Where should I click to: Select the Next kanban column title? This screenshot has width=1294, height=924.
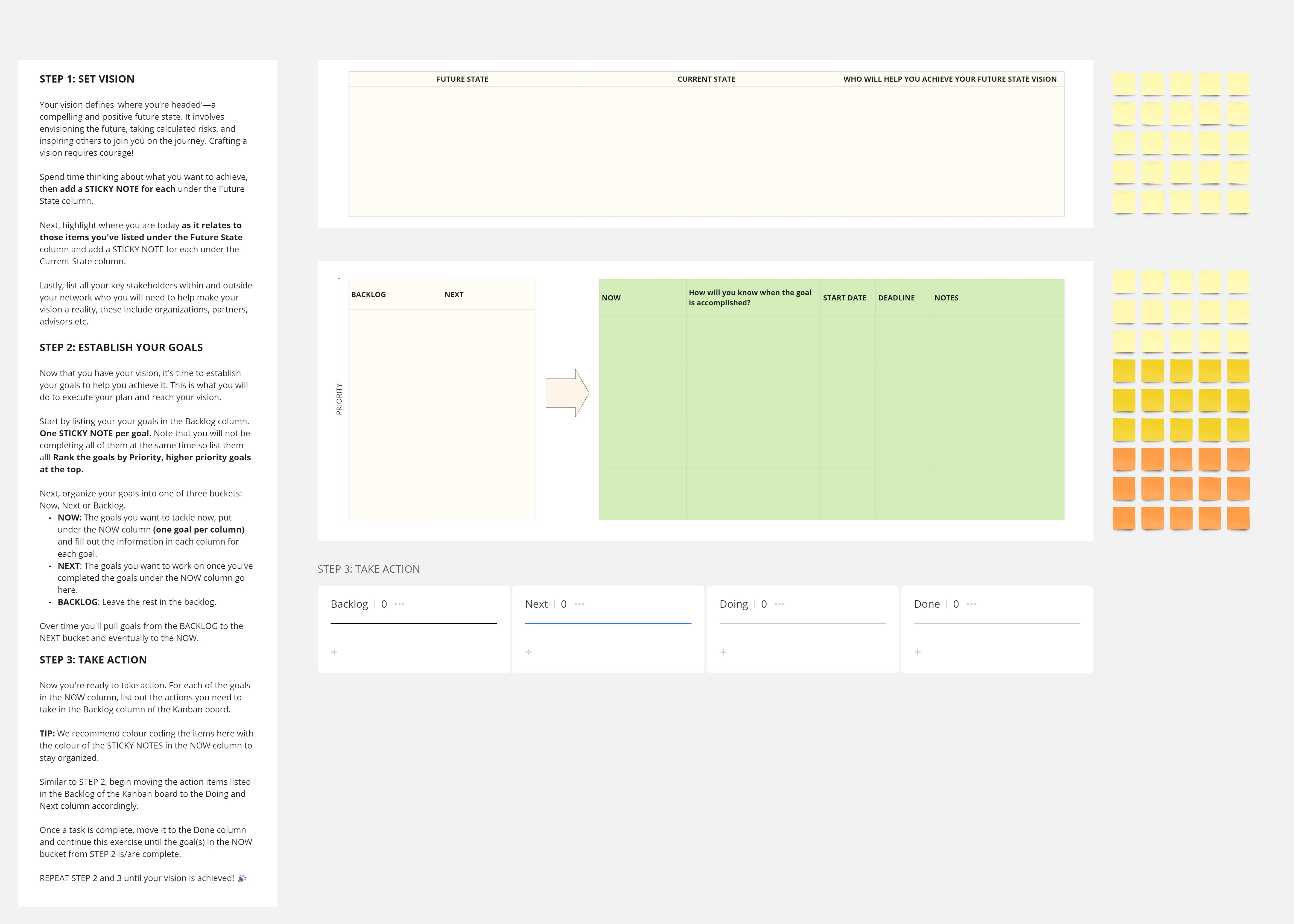pos(536,604)
